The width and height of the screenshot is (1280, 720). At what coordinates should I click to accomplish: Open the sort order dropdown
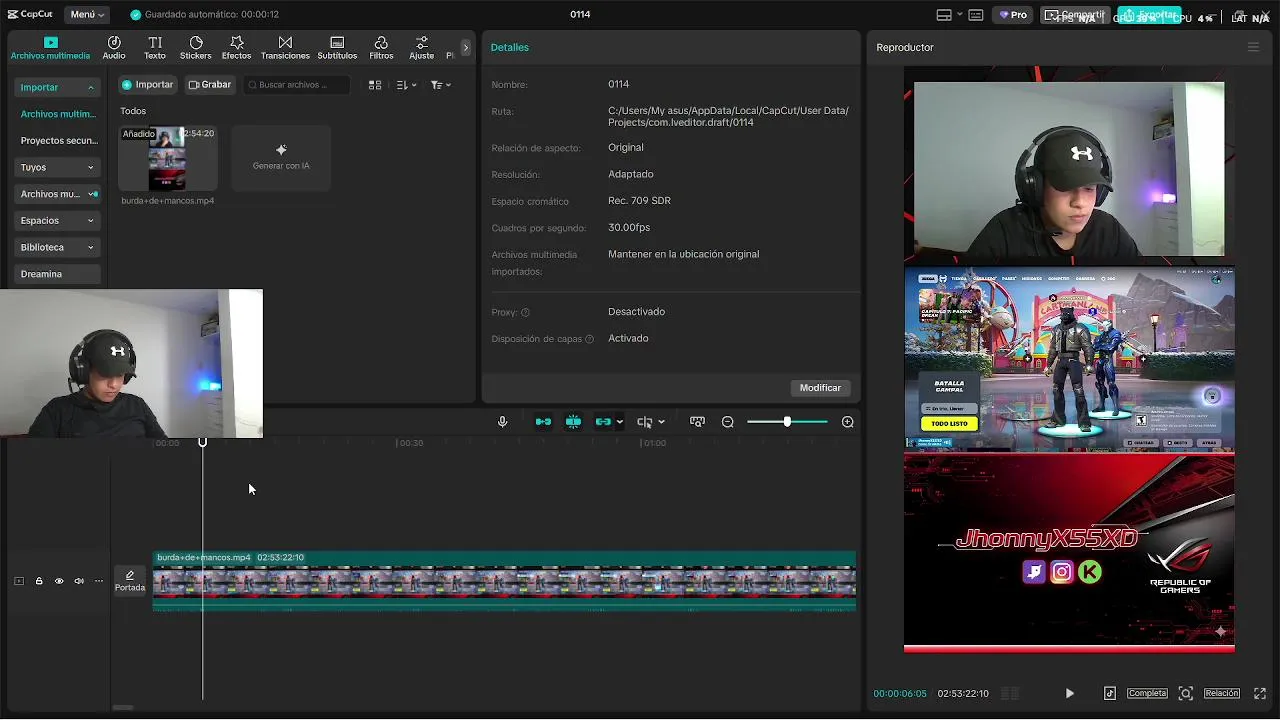coord(406,85)
